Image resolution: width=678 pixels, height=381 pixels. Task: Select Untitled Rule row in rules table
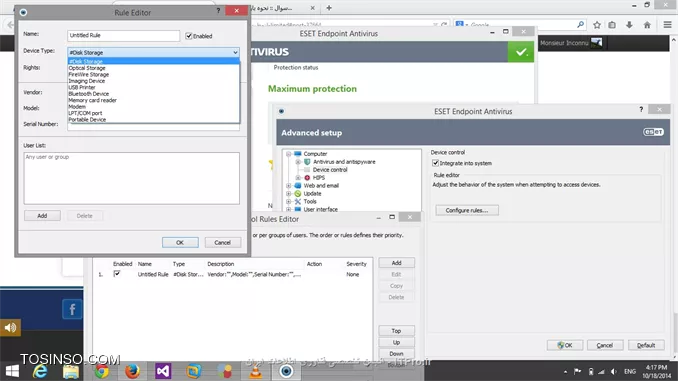point(233,274)
